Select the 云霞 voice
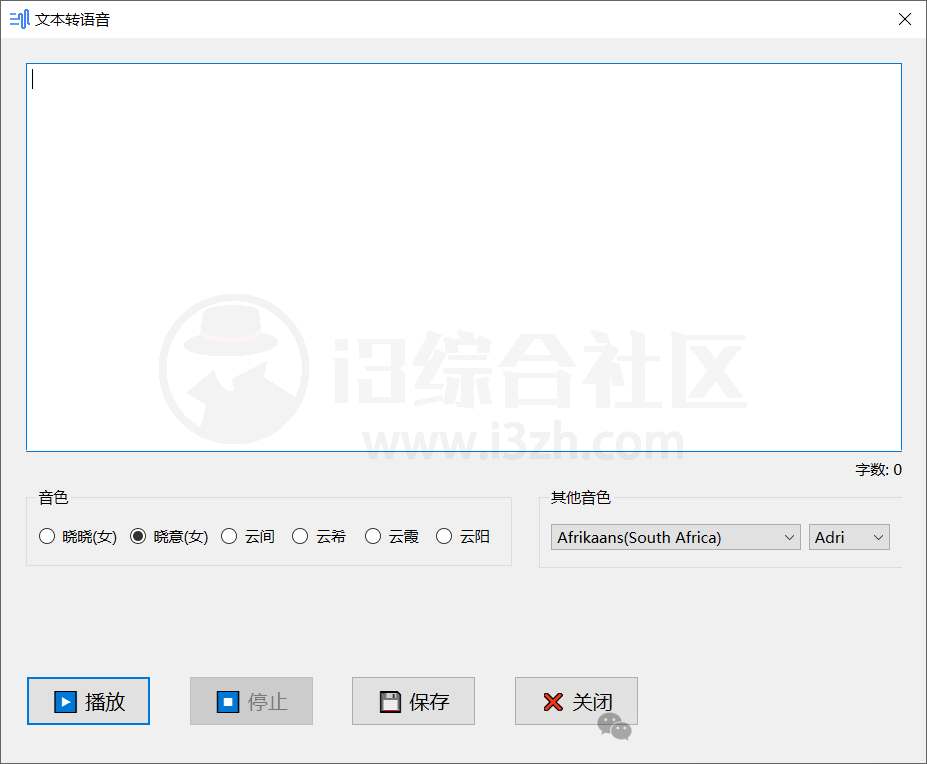The width and height of the screenshot is (927, 764). [x=372, y=536]
